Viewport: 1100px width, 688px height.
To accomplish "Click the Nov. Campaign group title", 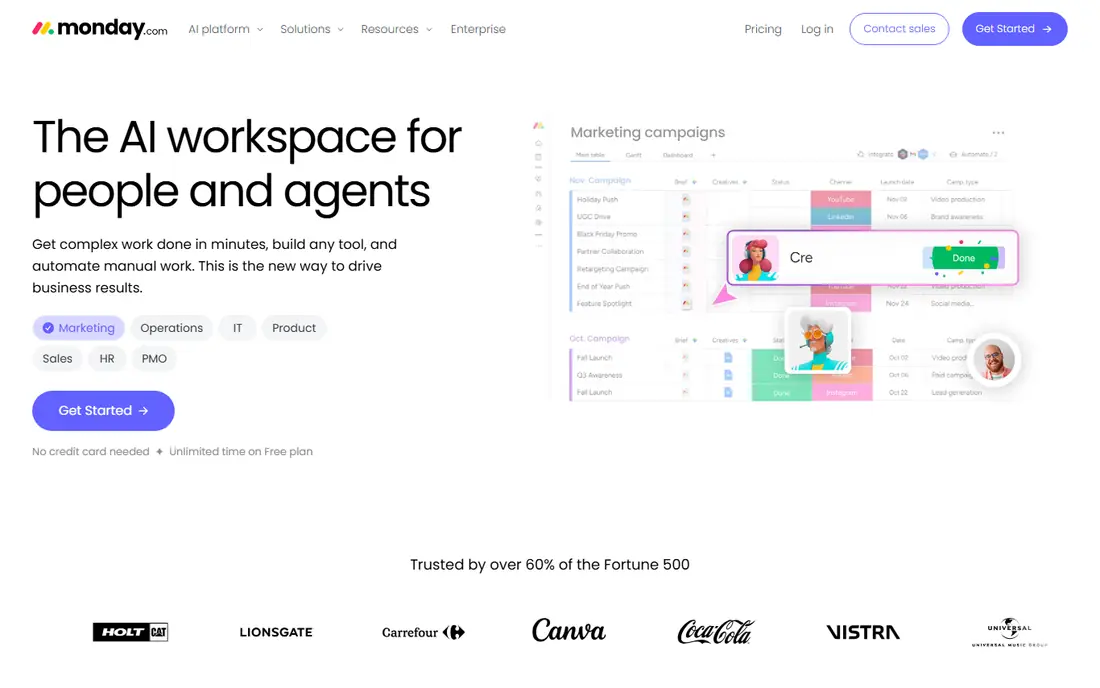I will click(x=600, y=181).
